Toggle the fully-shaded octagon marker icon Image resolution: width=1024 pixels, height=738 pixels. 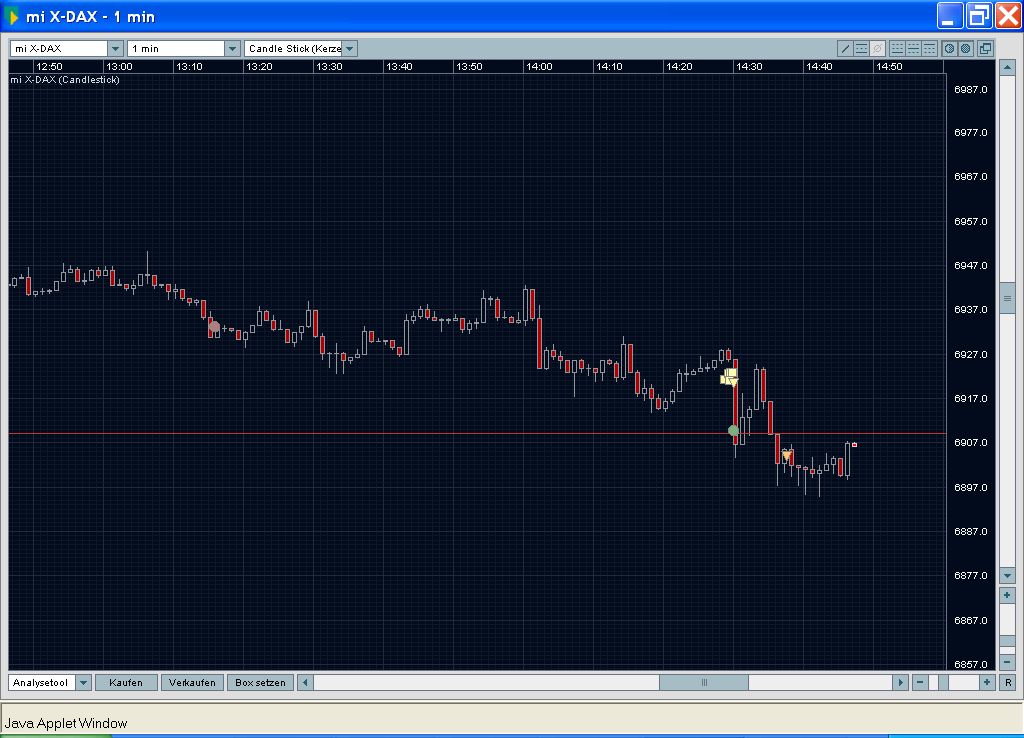[966, 48]
